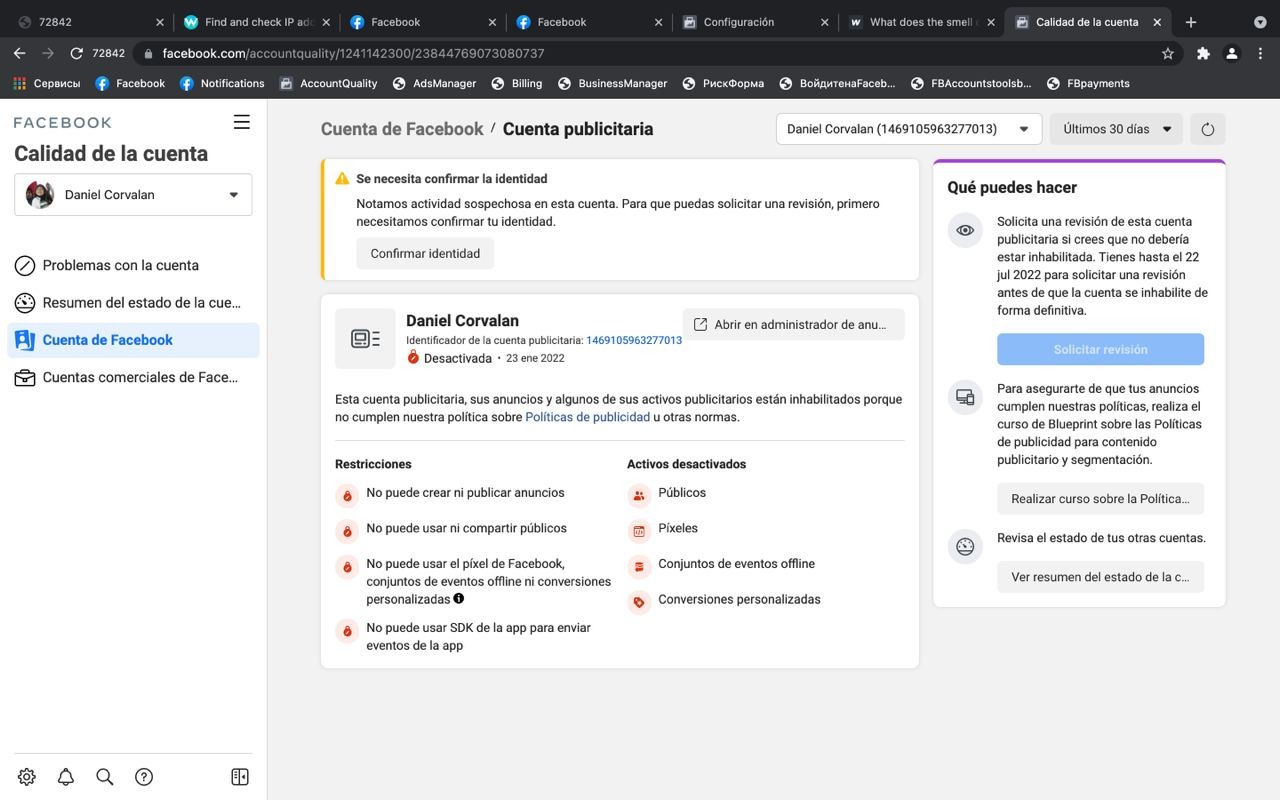Open the 'Políticas de publicidad' link
Image resolution: width=1280 pixels, height=800 pixels.
tap(588, 417)
